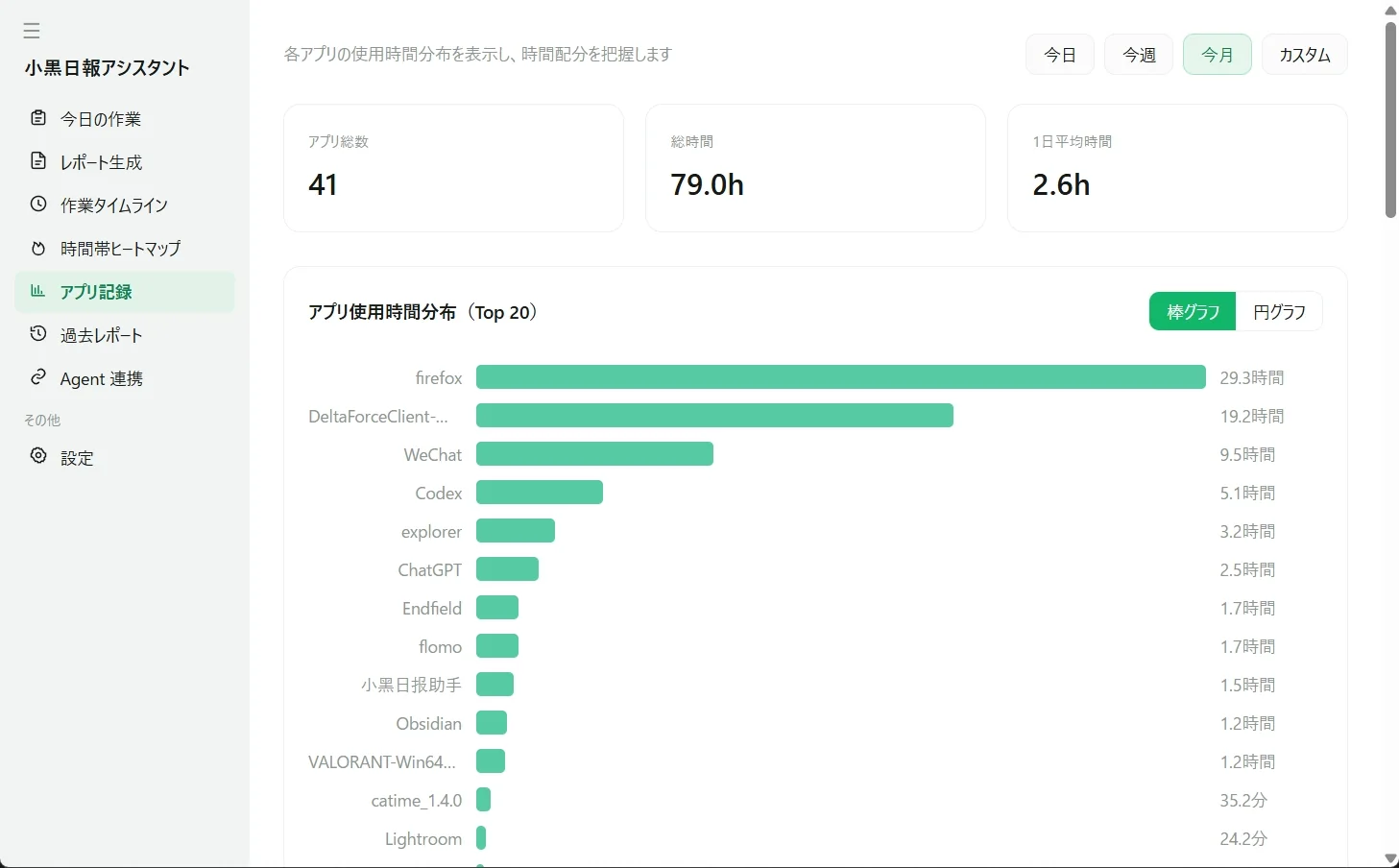Select the 今月 time range
Viewport: 1399px width, 868px height.
1218,55
